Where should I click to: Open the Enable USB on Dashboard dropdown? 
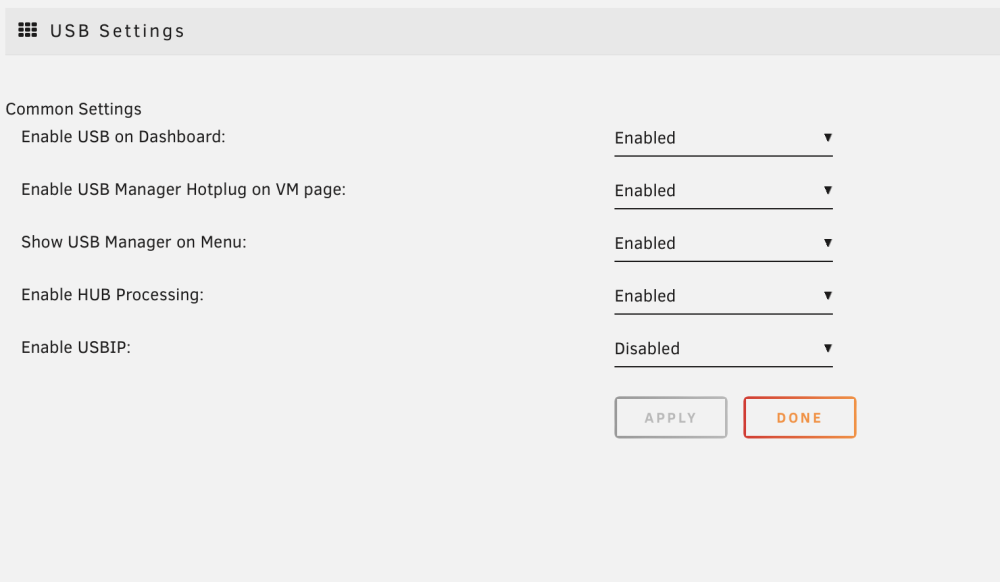click(x=723, y=138)
